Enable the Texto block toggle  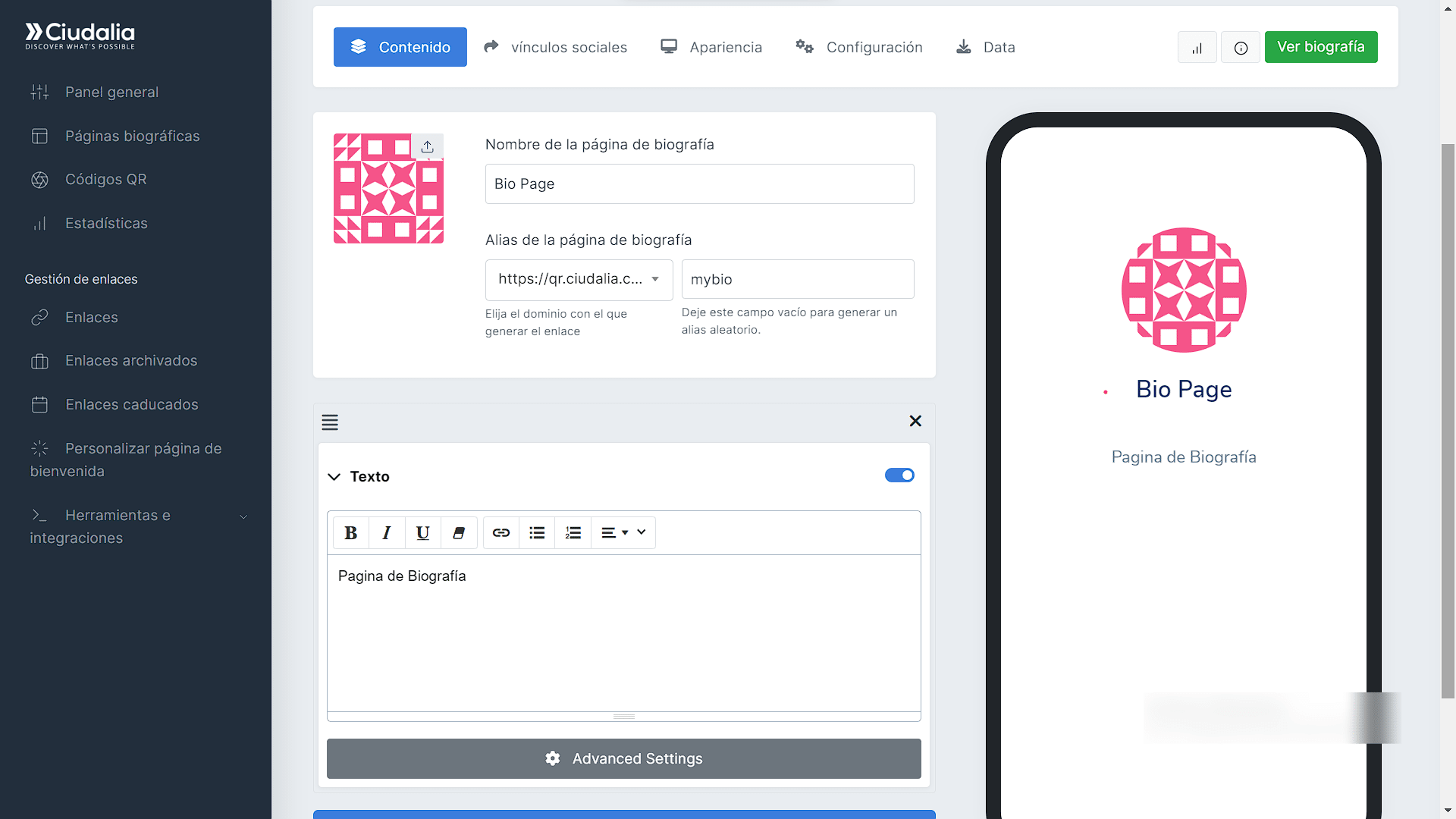tap(899, 475)
